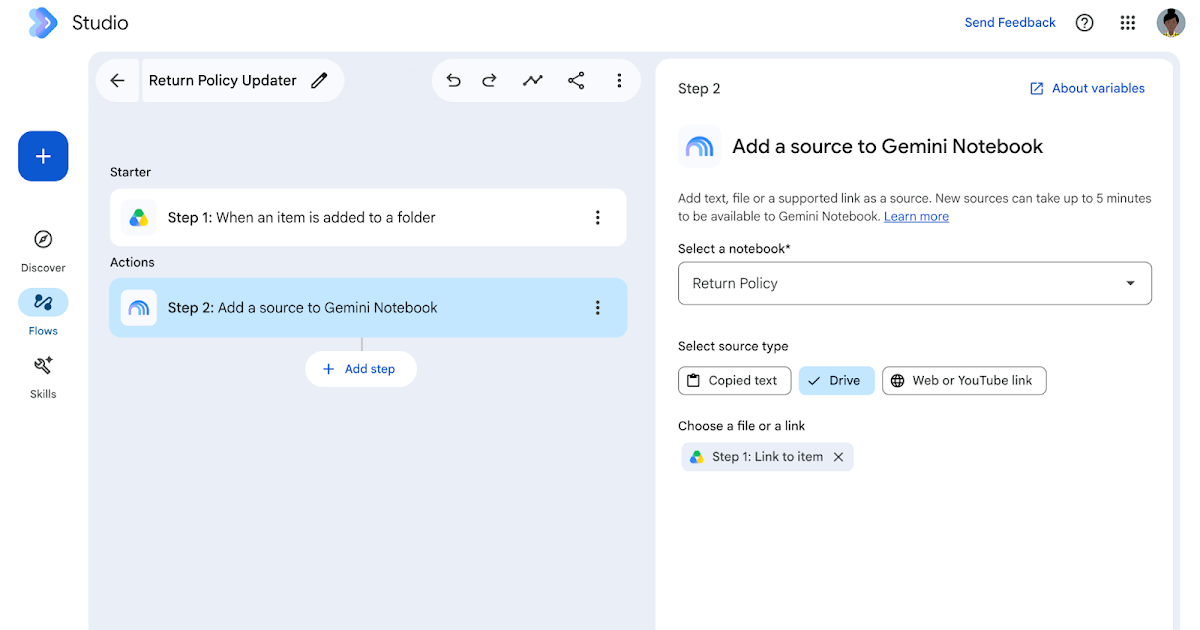Open Step 1 more options menu
Screen dimensions: 1200x630
[598, 218]
